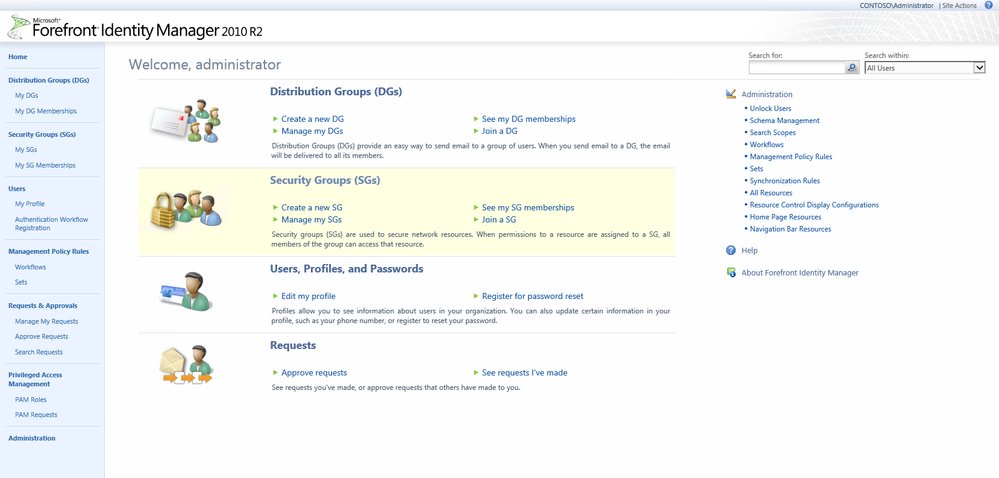The width and height of the screenshot is (999, 478).
Task: Open Authentication Workflow Registration
Action: [x=52, y=224]
